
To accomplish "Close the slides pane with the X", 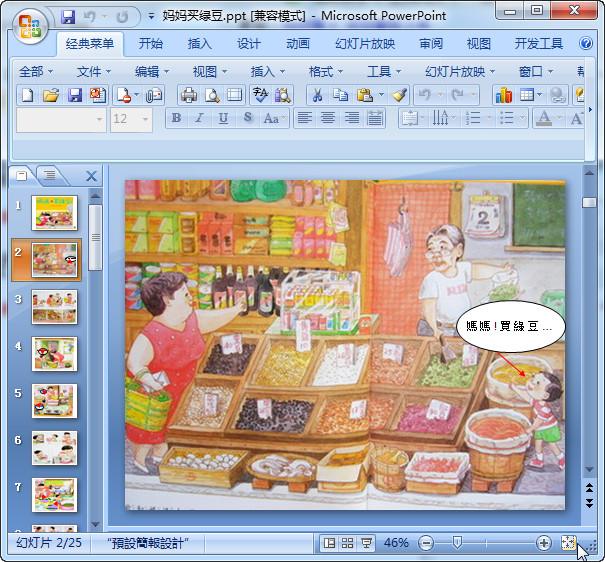I will pyautogui.click(x=91, y=176).
